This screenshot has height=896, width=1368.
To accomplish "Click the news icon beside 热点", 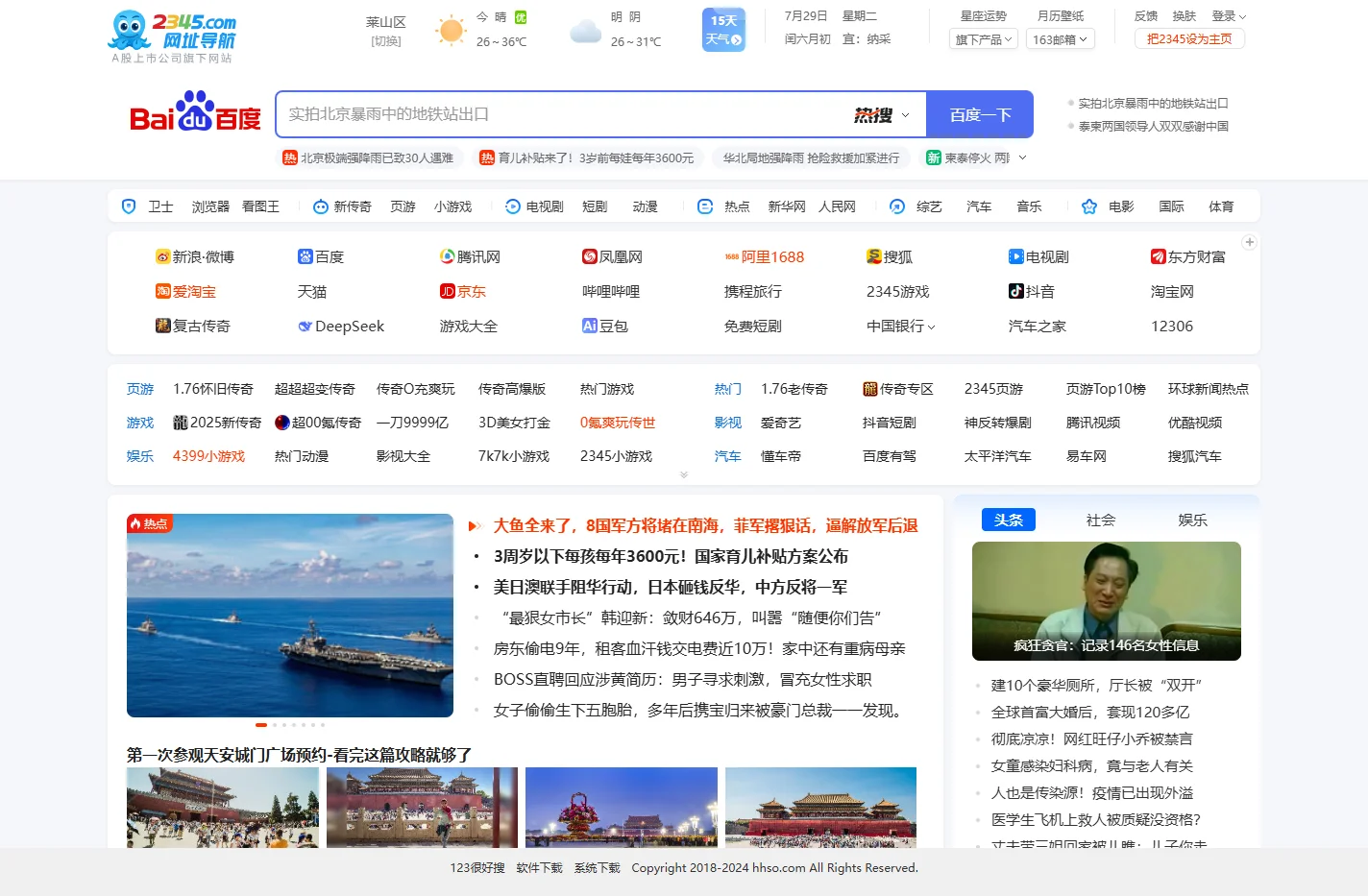I will (x=705, y=206).
